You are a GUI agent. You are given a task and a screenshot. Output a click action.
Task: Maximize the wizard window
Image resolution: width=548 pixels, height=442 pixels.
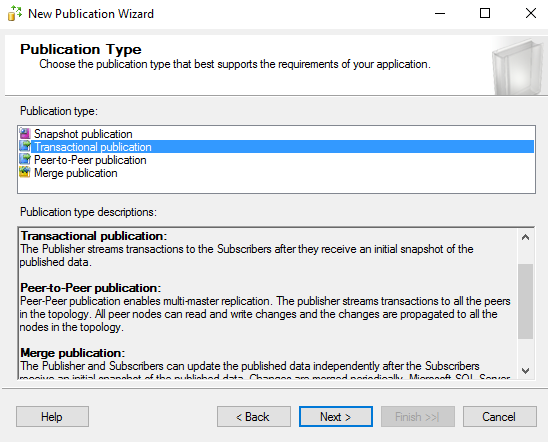click(x=485, y=14)
